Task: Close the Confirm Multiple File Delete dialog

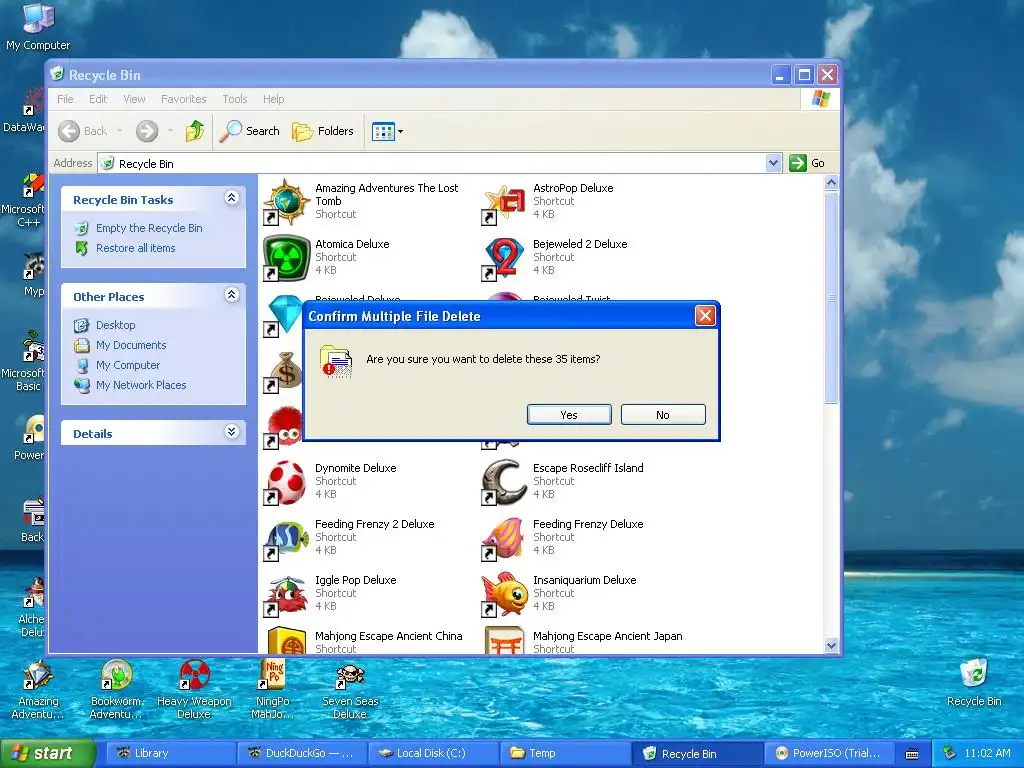Action: pyautogui.click(x=705, y=316)
